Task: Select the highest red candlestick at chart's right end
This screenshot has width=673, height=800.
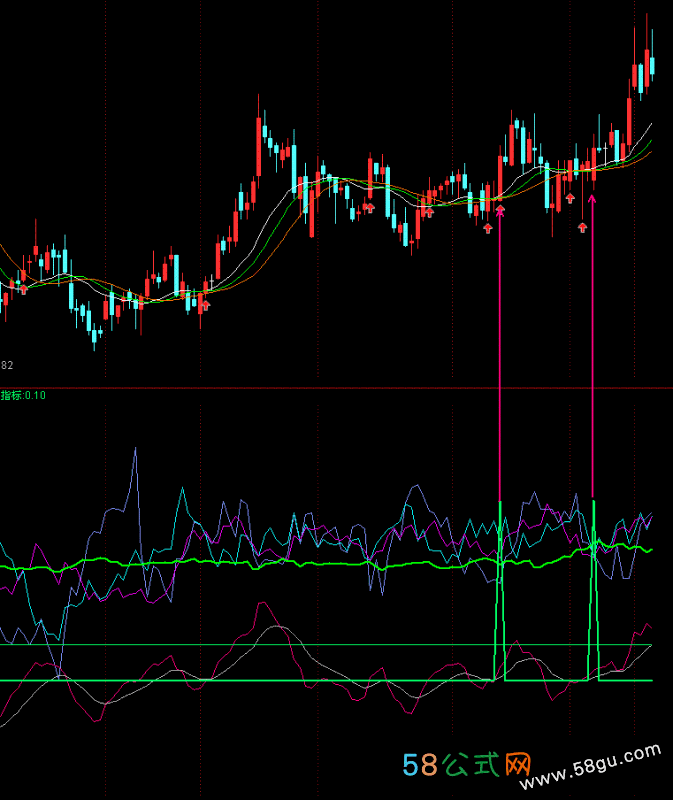Action: (x=646, y=68)
